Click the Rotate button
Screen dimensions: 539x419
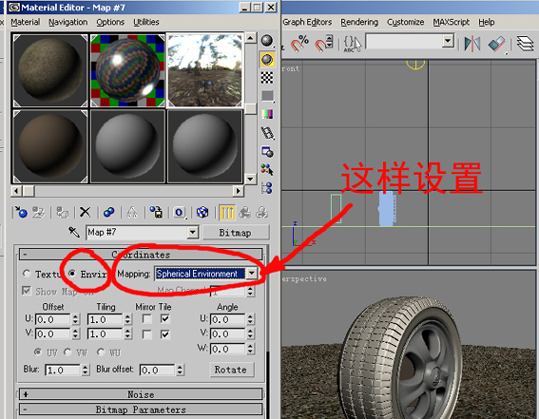tap(232, 370)
